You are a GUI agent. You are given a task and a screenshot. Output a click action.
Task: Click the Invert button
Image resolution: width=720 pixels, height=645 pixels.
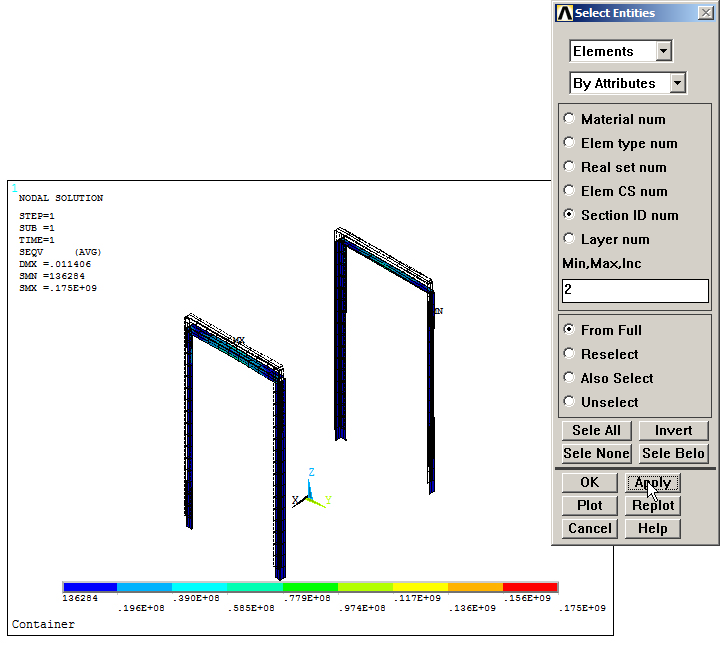(x=673, y=430)
